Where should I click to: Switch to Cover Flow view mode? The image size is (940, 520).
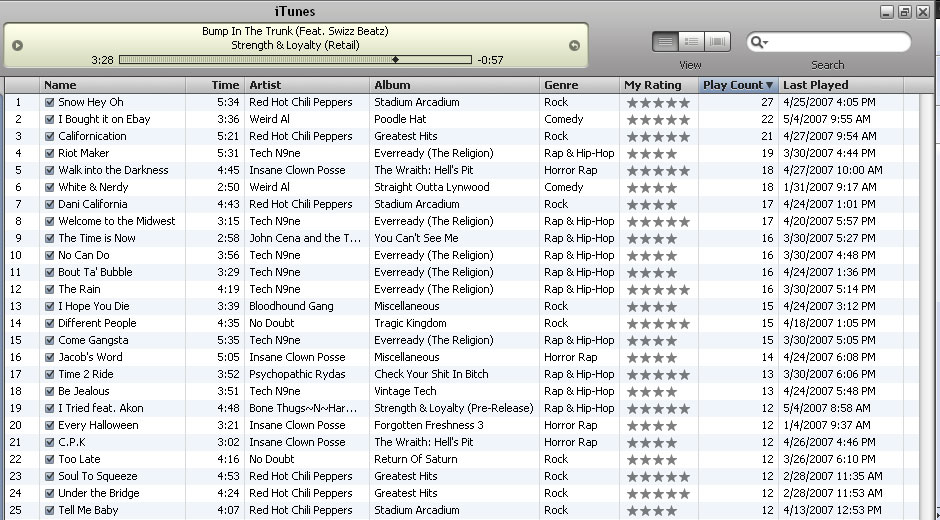tap(717, 42)
